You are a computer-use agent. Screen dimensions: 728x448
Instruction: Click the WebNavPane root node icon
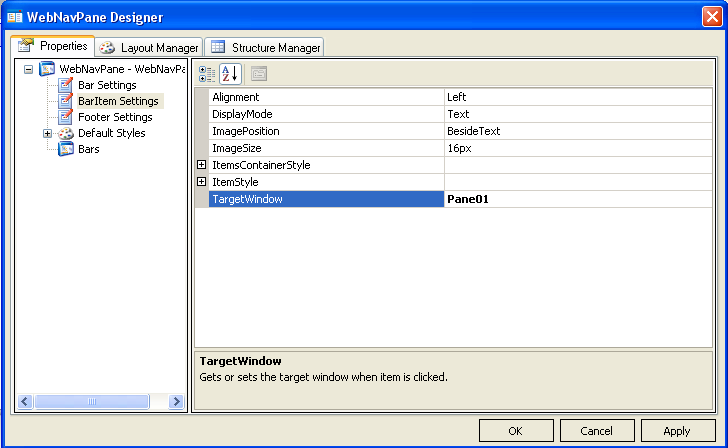[x=47, y=69]
